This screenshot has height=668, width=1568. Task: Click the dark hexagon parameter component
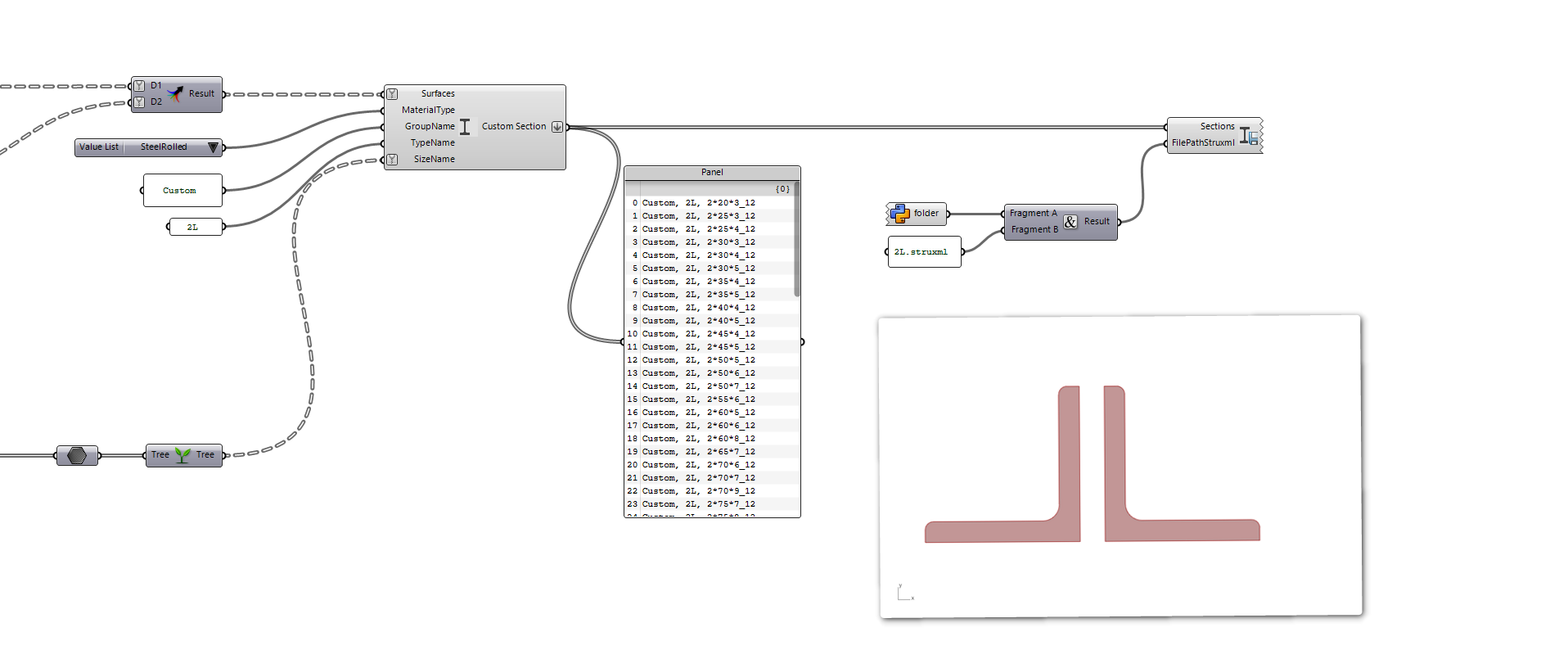(x=77, y=455)
